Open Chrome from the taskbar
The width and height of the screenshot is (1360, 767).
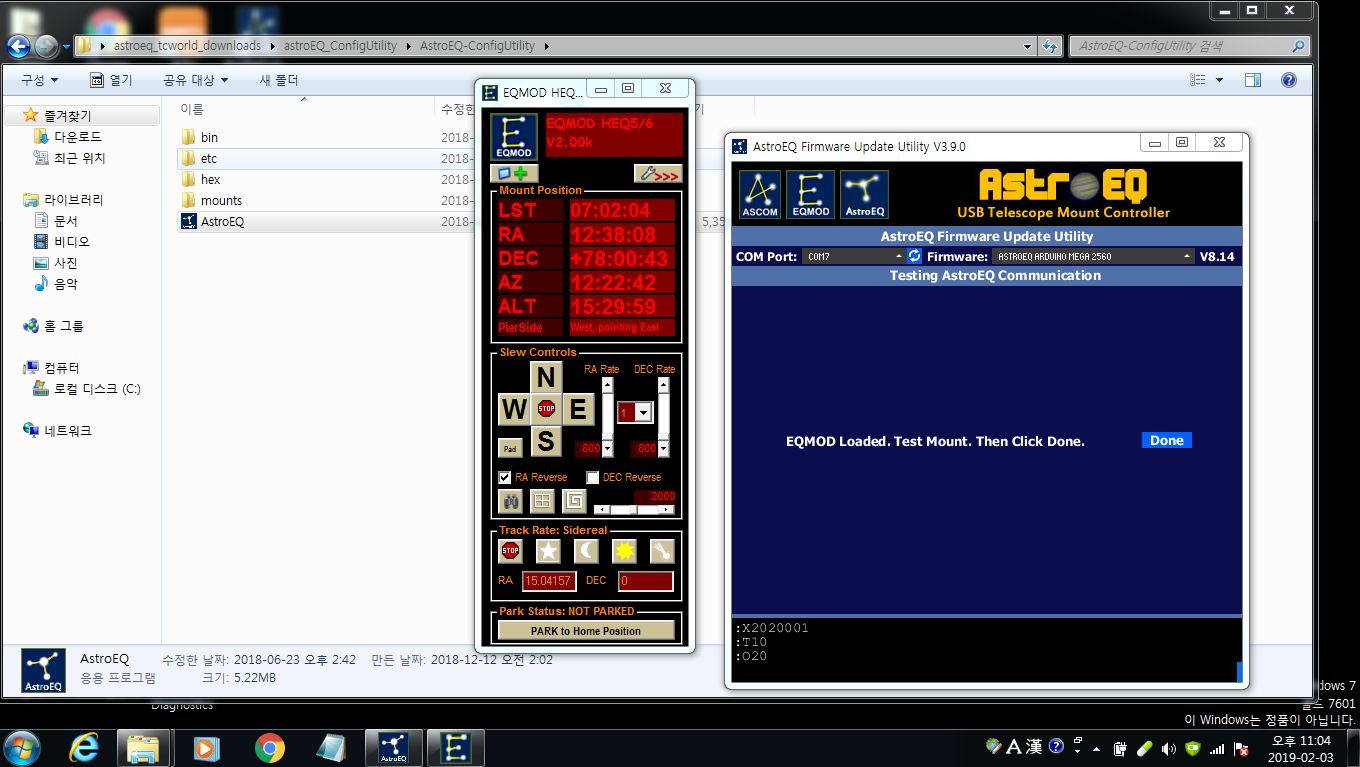pyautogui.click(x=269, y=747)
